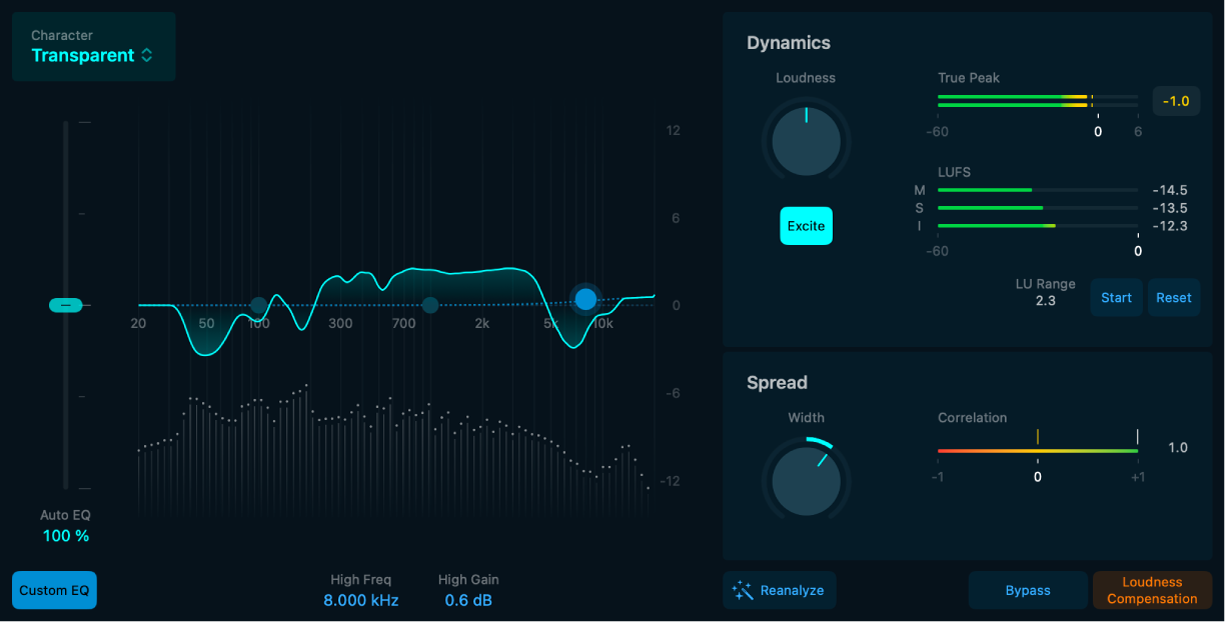Start the LU Range measurement
The height and width of the screenshot is (622, 1226).
click(1116, 298)
